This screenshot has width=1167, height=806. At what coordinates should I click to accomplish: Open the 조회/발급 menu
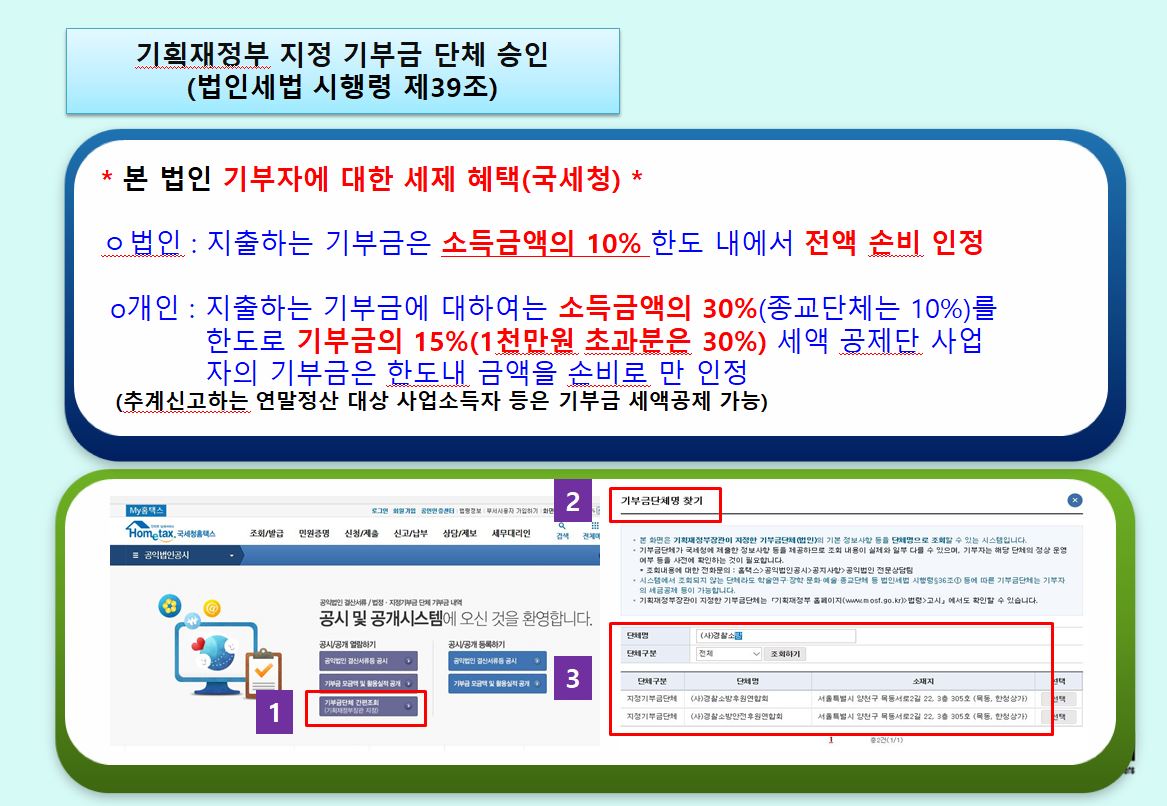(267, 534)
